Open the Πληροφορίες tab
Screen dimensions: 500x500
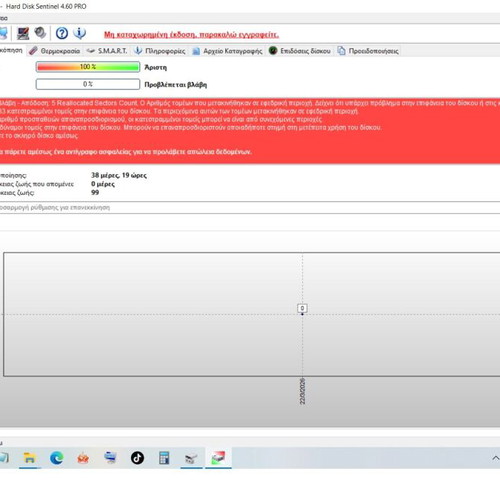(x=160, y=51)
